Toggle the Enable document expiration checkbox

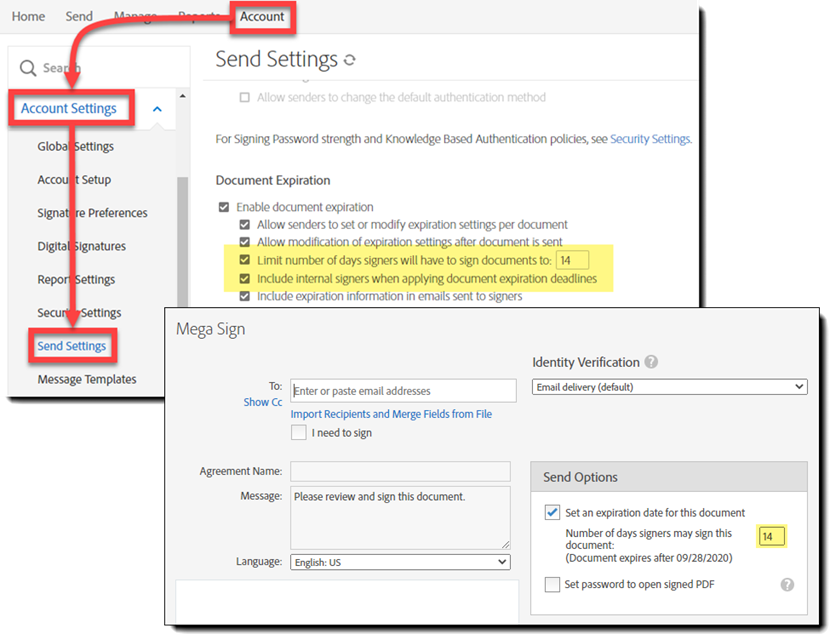point(223,206)
